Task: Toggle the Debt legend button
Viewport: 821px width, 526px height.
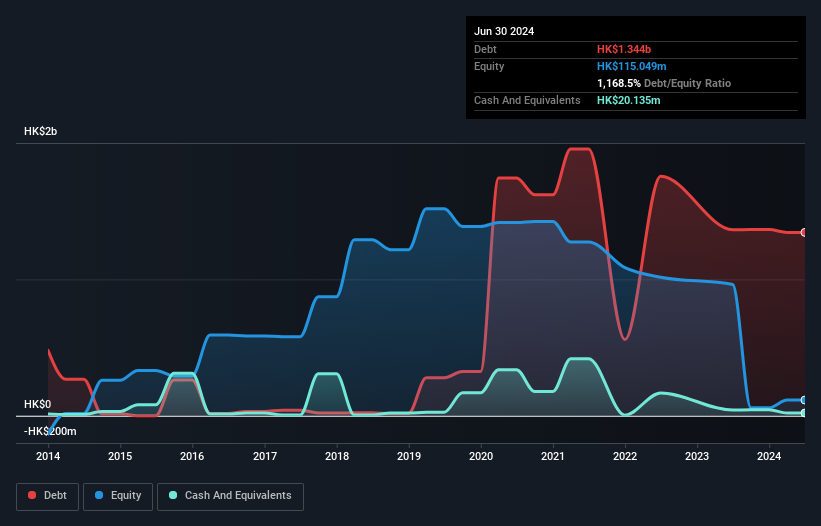Action: (x=47, y=496)
